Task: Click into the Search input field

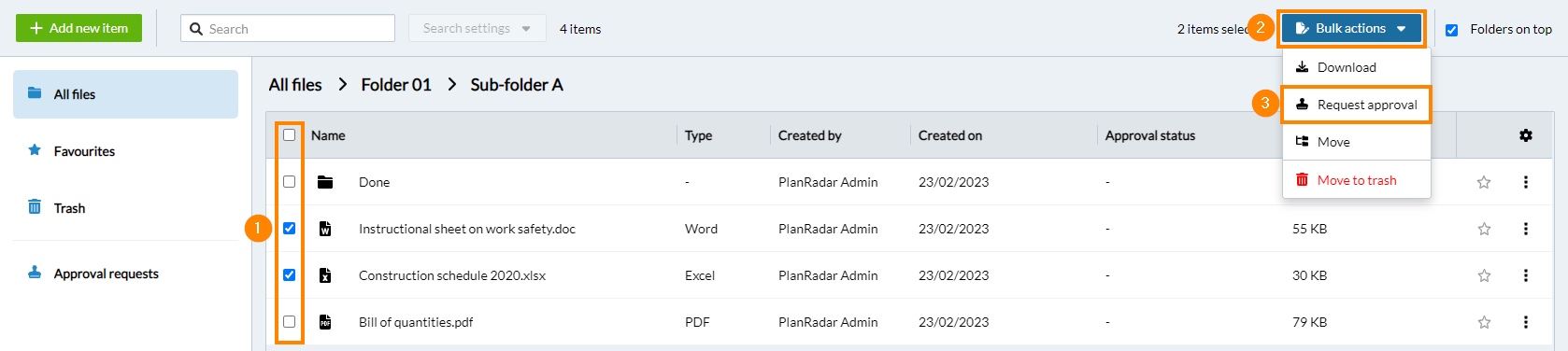Action: (288, 29)
